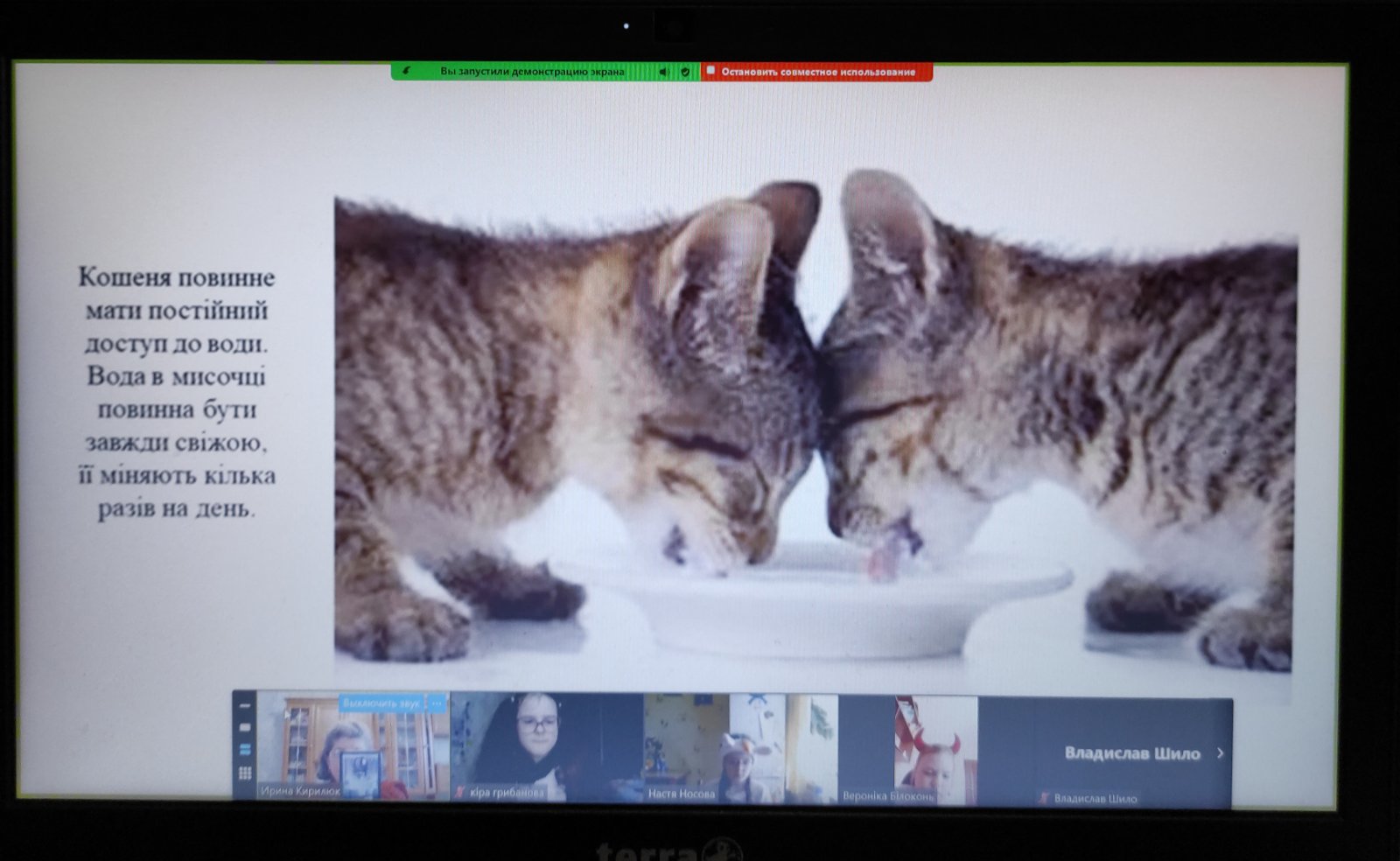Viewport: 1400px width, 861px height.
Task: Click the mic-muted indicator at green bar's left end
Action: click(406, 71)
